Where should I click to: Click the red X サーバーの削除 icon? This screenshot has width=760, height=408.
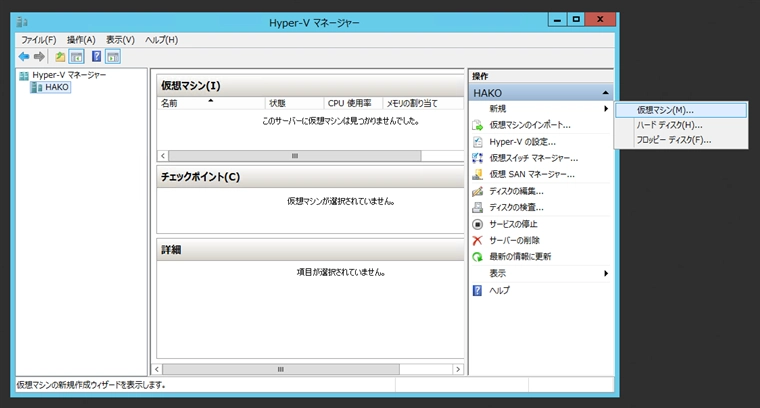477,240
